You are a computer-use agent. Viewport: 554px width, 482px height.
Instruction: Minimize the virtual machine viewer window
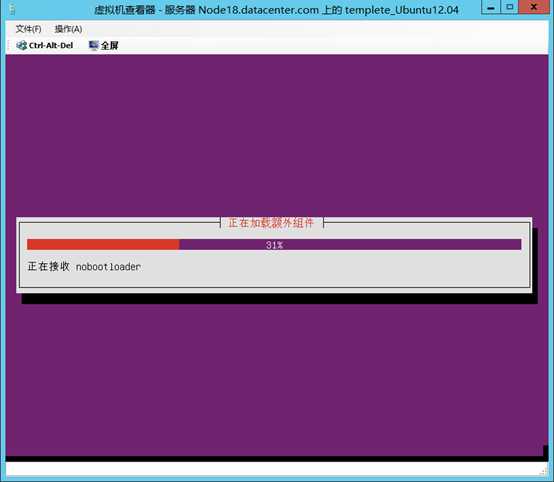(491, 7)
